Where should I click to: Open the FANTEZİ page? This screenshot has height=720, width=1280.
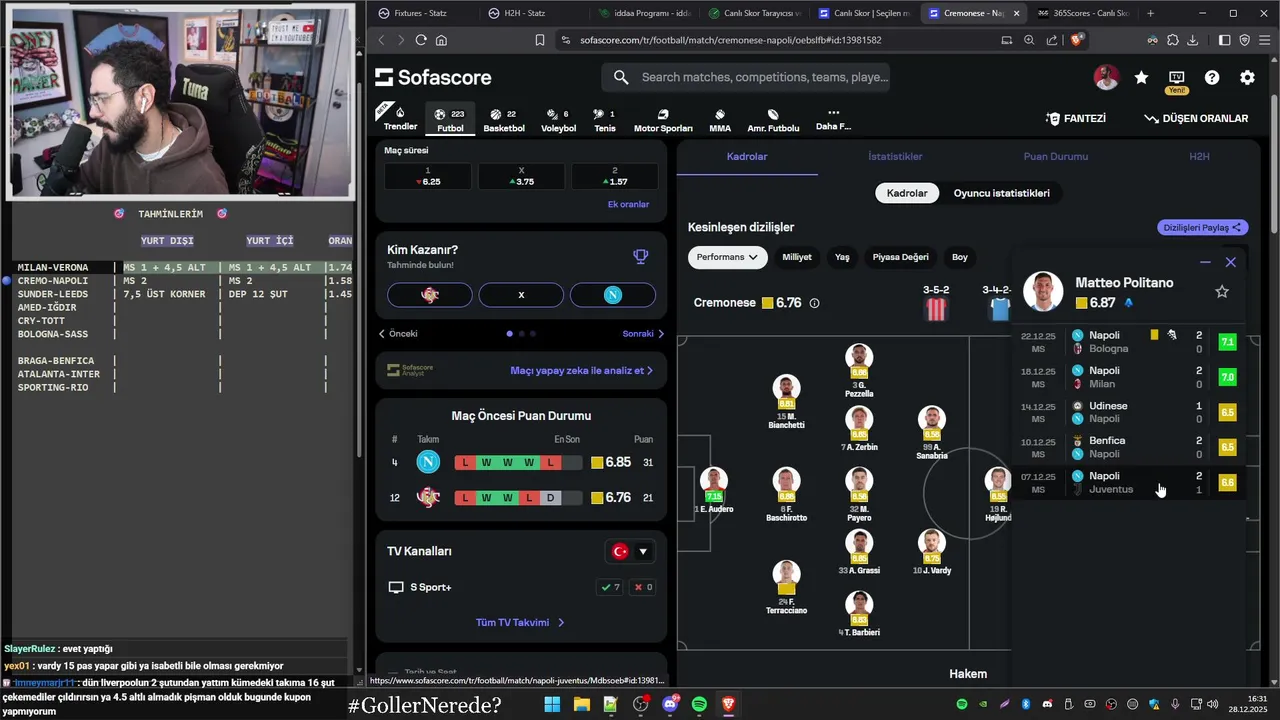(1075, 118)
